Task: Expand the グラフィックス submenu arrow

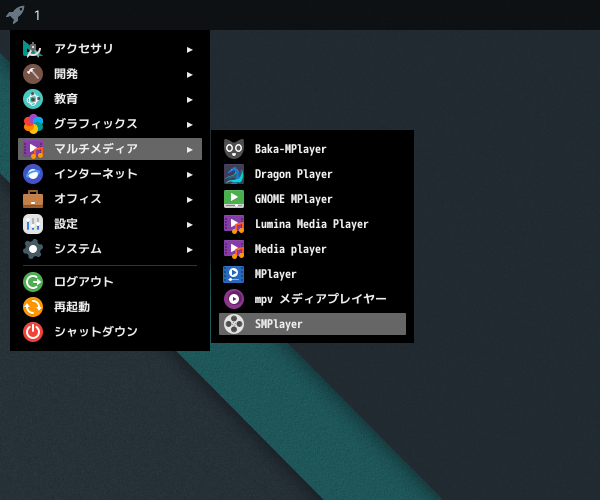Action: 189,125
